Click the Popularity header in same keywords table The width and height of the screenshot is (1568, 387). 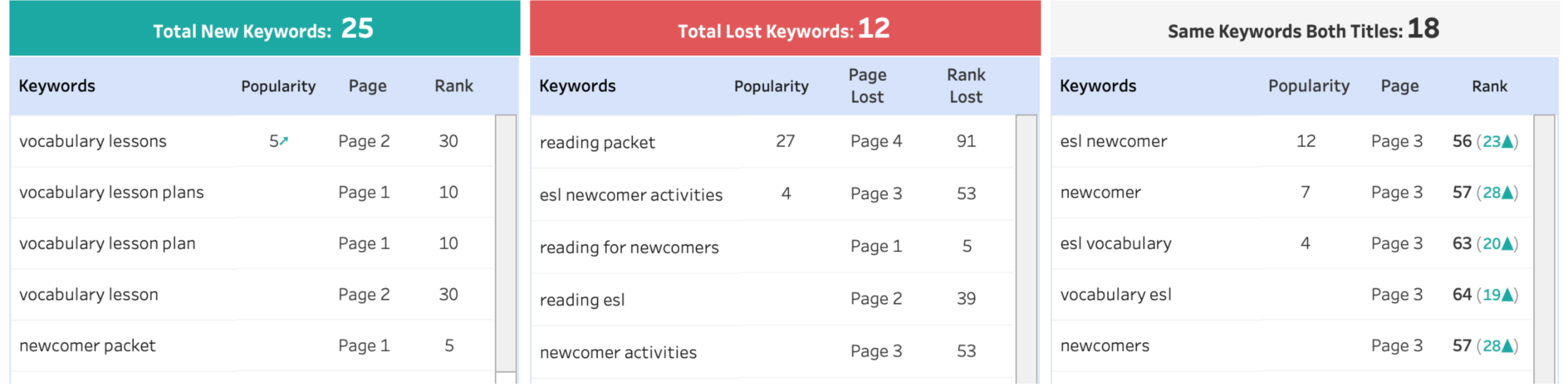[x=1308, y=86]
